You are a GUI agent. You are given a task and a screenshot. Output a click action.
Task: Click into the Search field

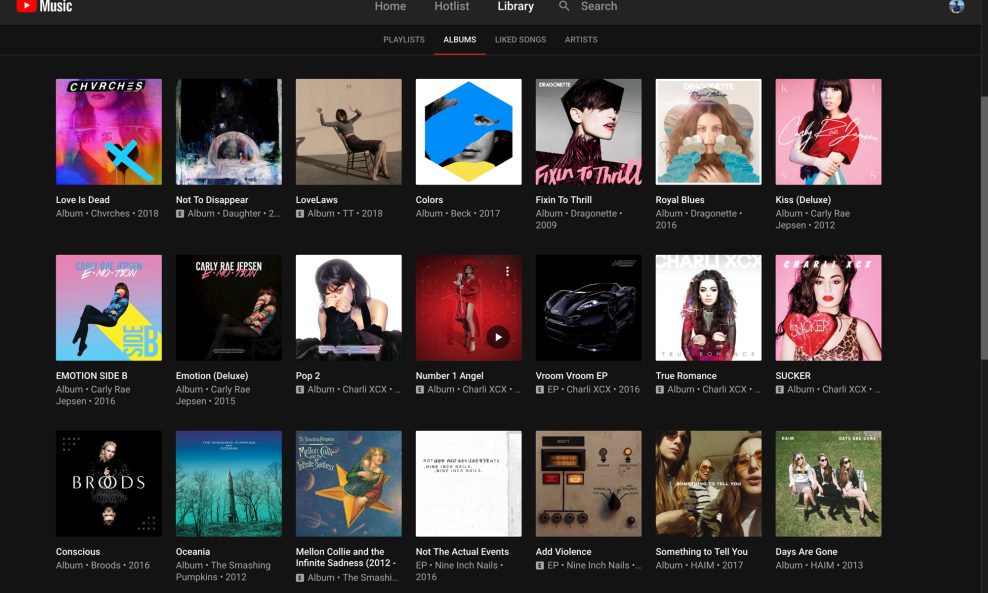pos(599,6)
